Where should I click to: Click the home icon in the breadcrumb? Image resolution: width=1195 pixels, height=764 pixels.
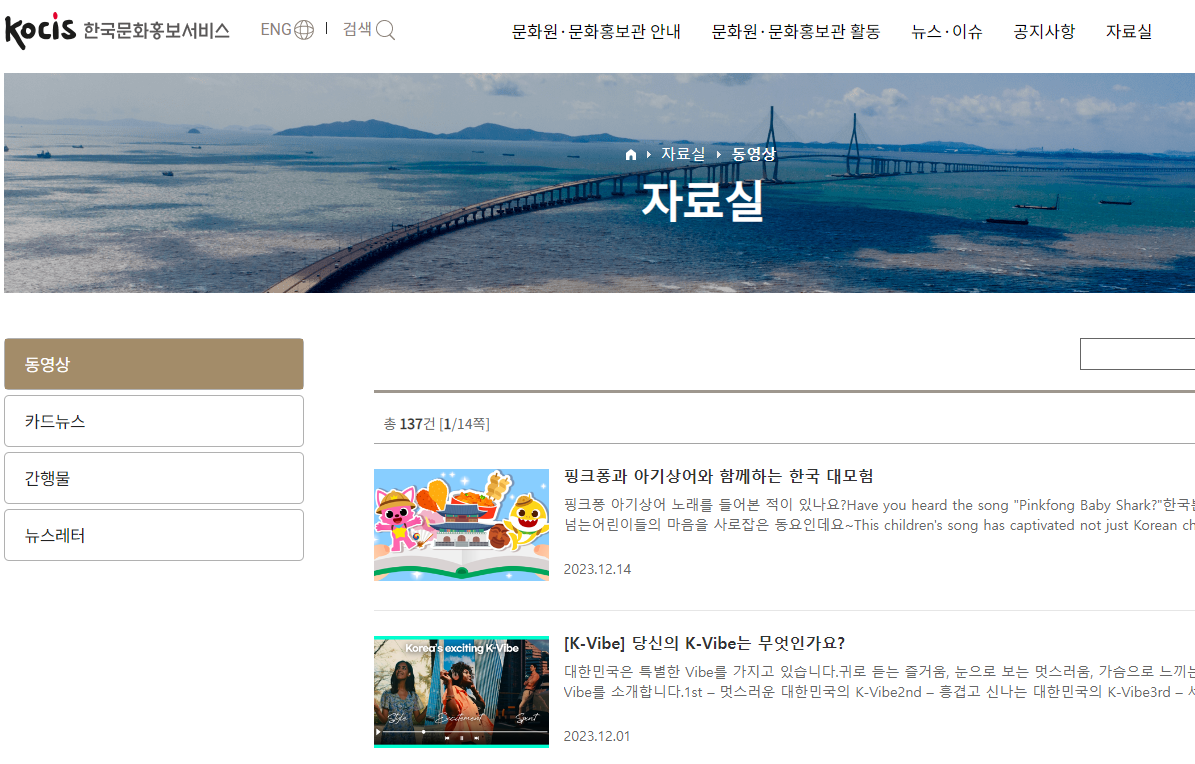click(x=631, y=154)
